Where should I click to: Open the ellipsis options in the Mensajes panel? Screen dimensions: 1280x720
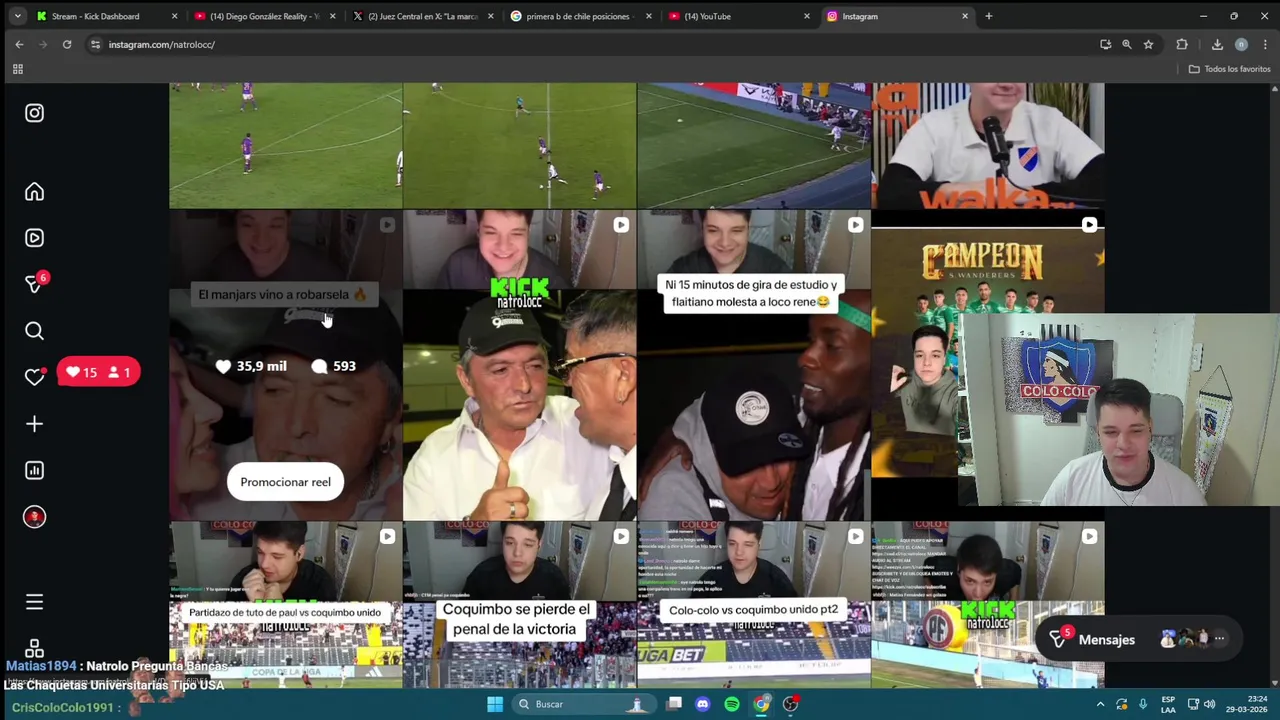coord(1219,639)
